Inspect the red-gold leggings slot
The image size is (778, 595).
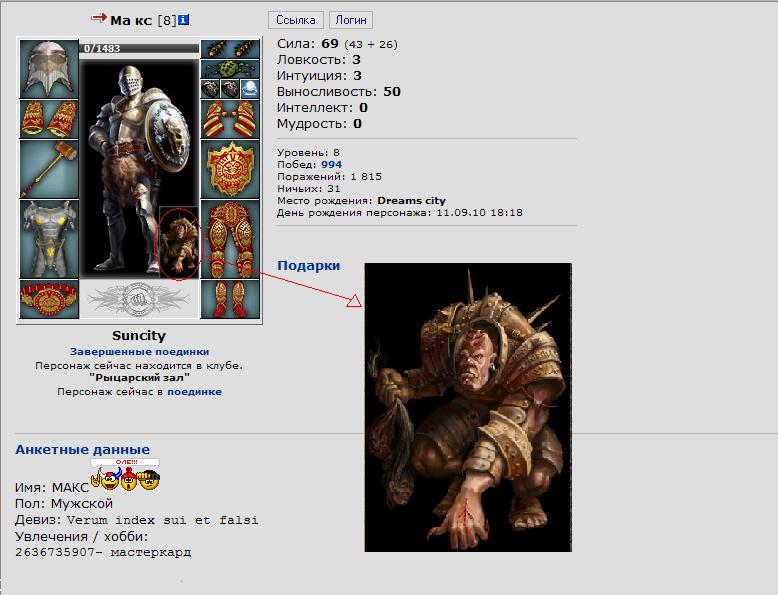(x=230, y=239)
